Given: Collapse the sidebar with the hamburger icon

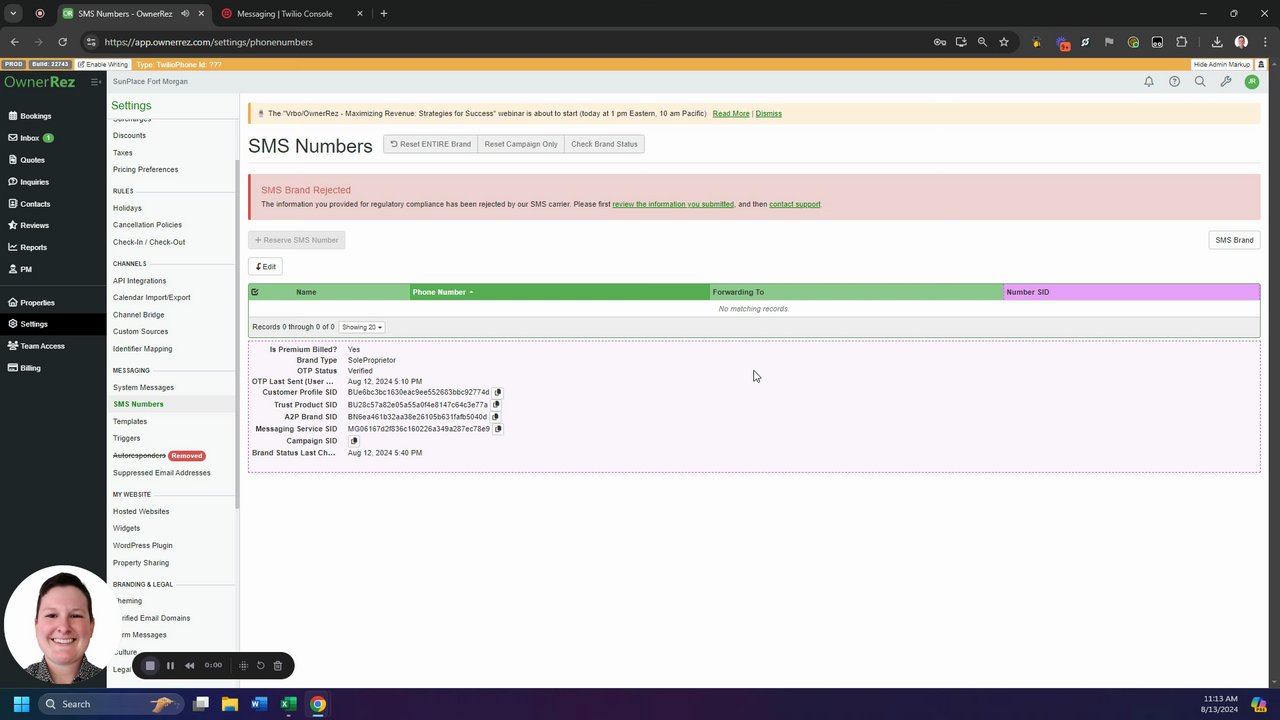Looking at the screenshot, I should click(x=95, y=82).
